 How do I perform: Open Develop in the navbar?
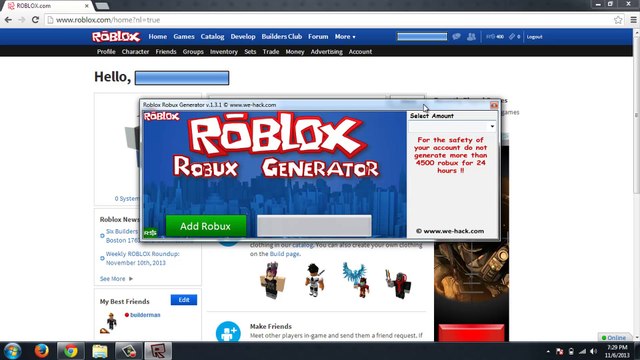point(243,37)
